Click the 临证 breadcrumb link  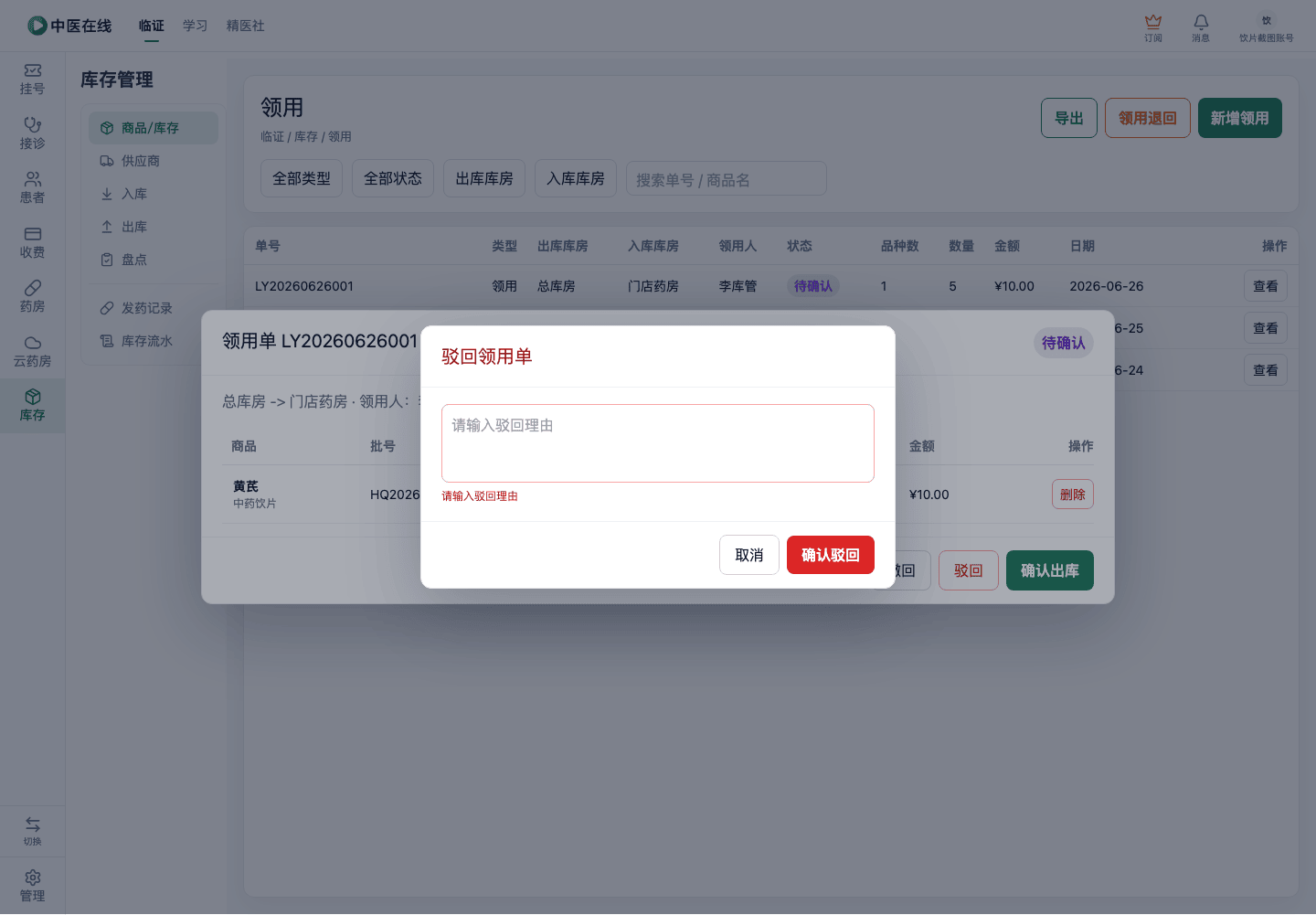[272, 136]
